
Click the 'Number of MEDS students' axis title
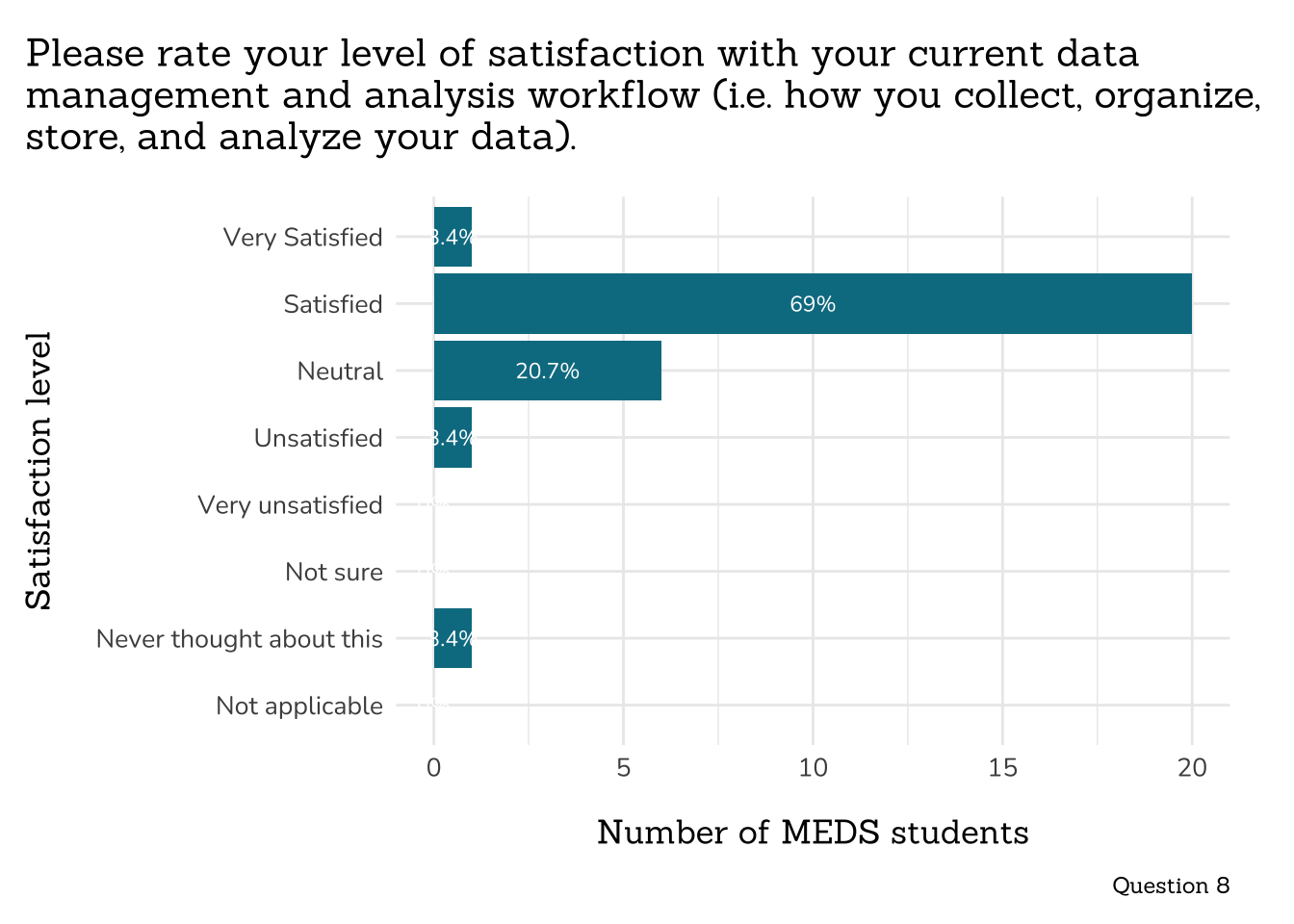[813, 833]
